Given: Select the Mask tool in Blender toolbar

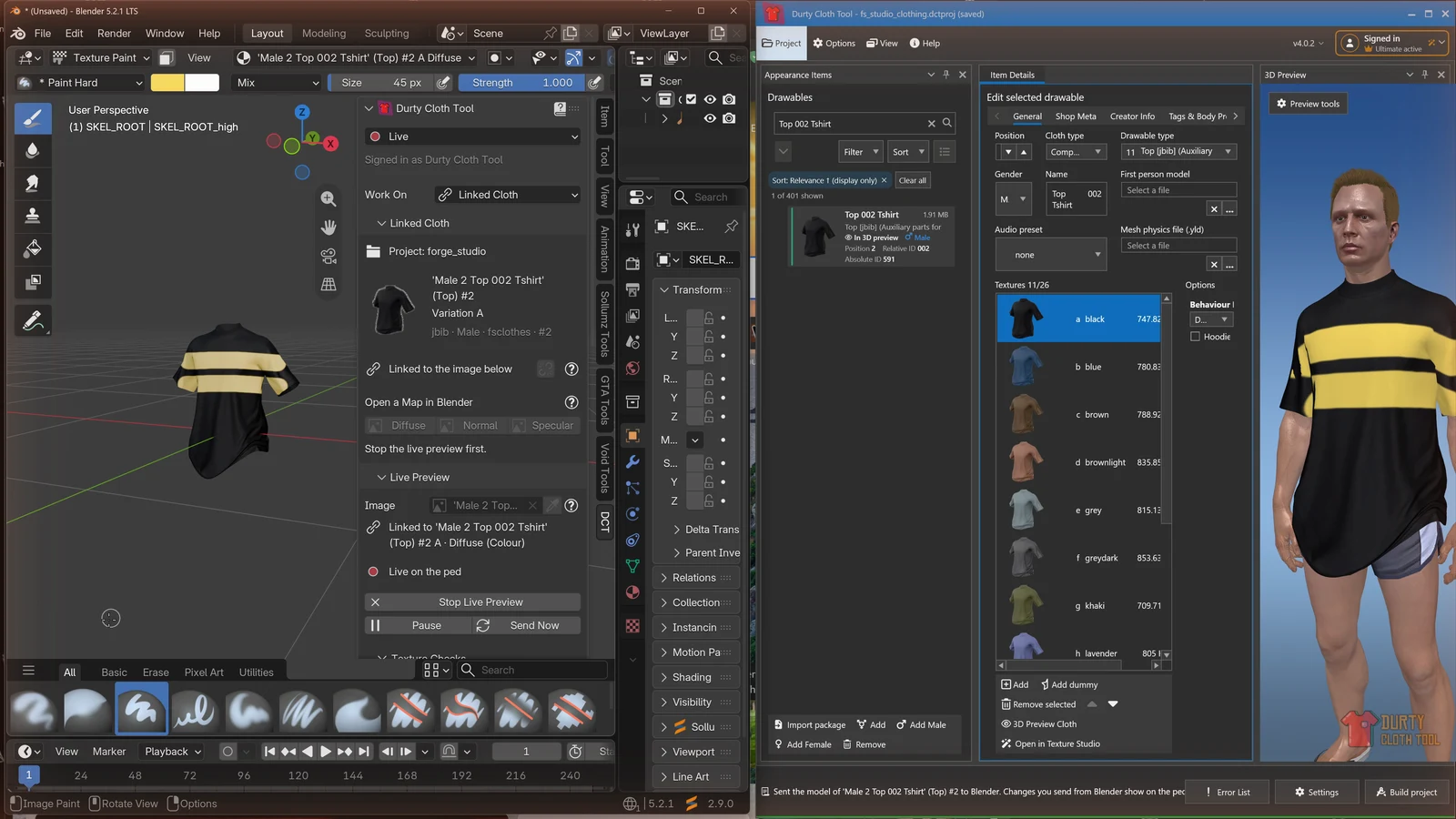Looking at the screenshot, I should [x=33, y=281].
